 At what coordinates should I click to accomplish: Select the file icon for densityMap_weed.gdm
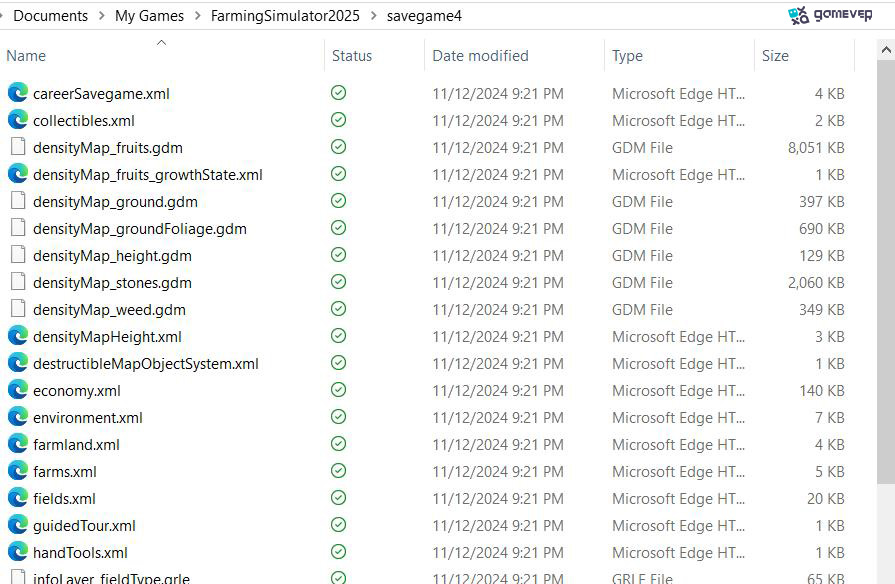(18, 309)
